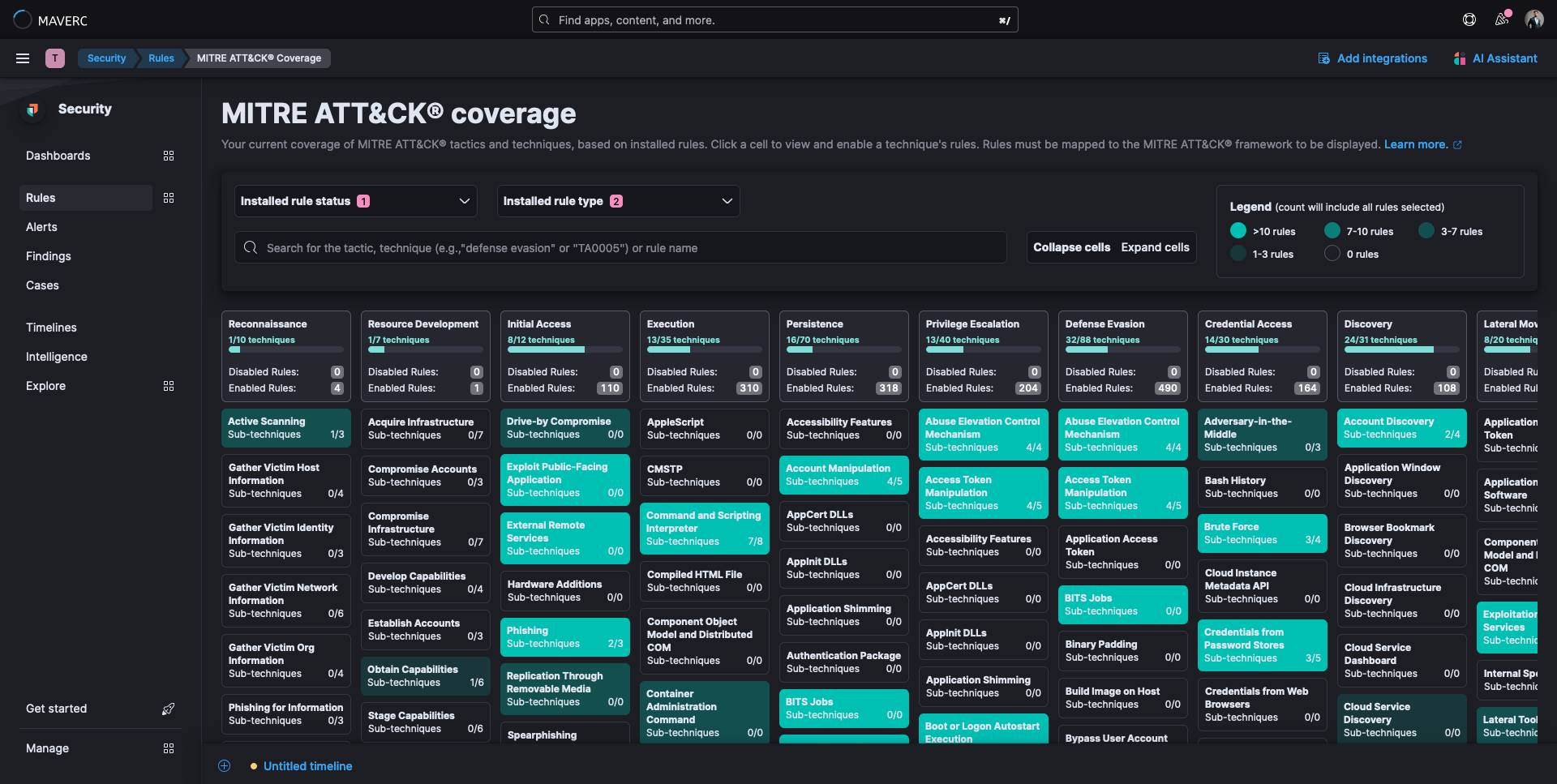
Task: Open Intelligence in sidebar
Action: click(57, 357)
